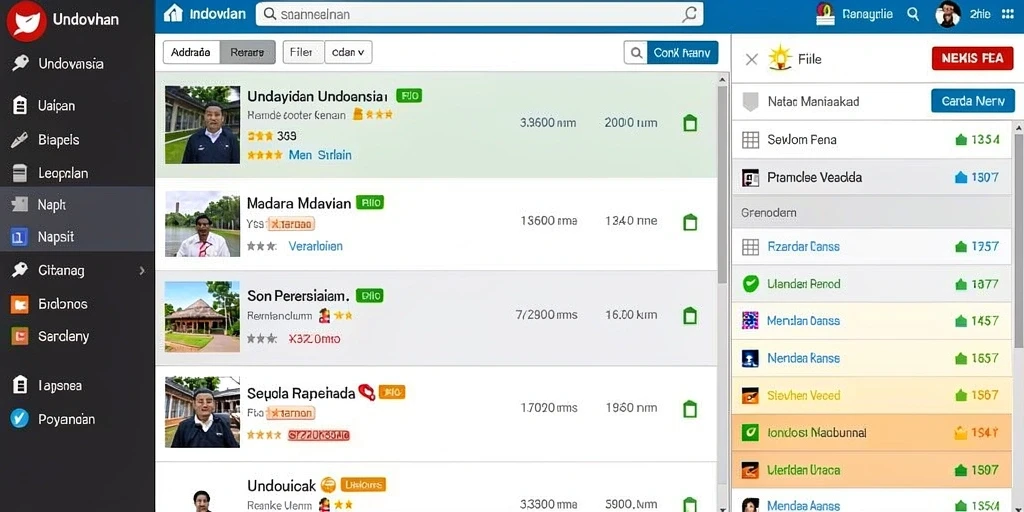Switch to the Addrada tab

[191, 52]
